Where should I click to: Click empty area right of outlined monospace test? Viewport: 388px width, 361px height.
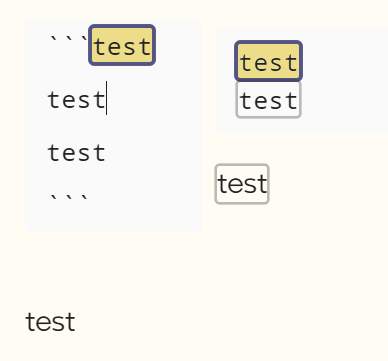[x=343, y=100]
